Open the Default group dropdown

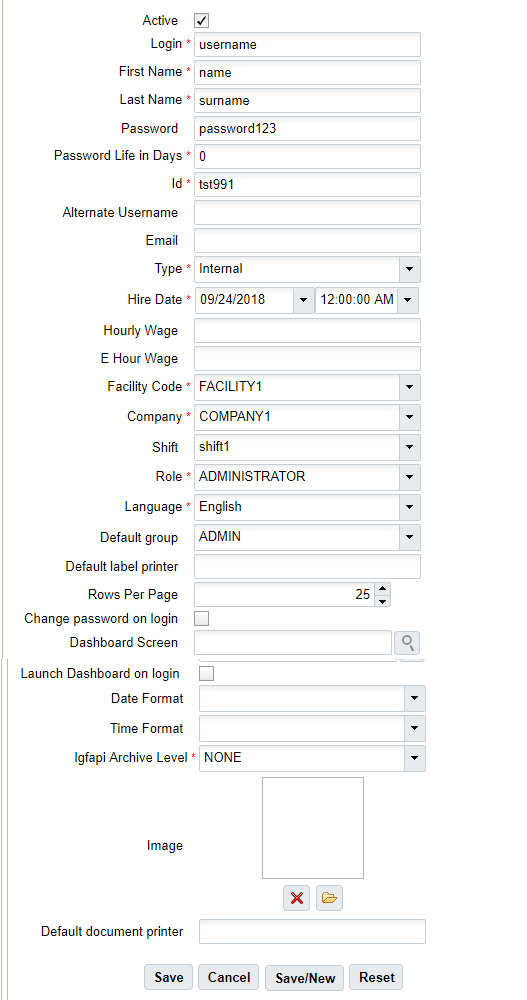pos(410,537)
